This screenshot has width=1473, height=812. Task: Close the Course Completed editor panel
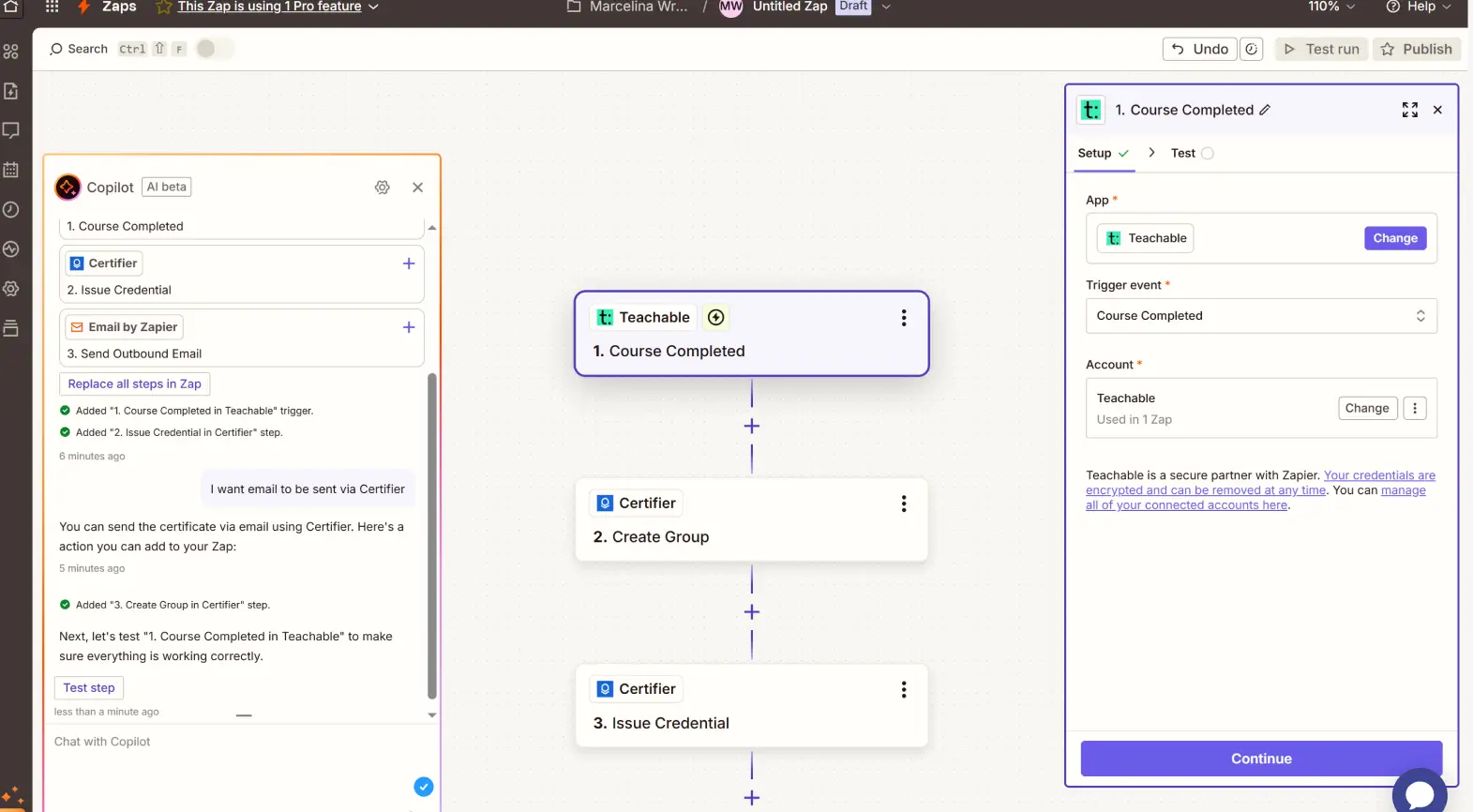[1438, 110]
